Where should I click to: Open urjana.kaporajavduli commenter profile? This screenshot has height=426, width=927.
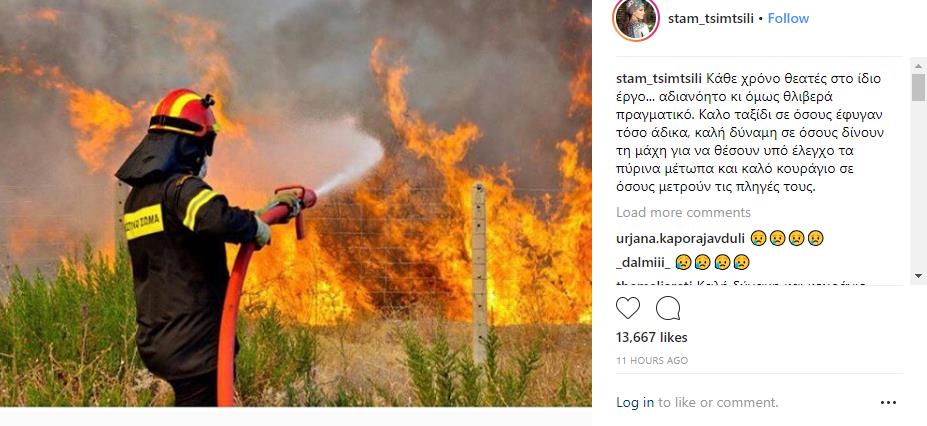(679, 239)
